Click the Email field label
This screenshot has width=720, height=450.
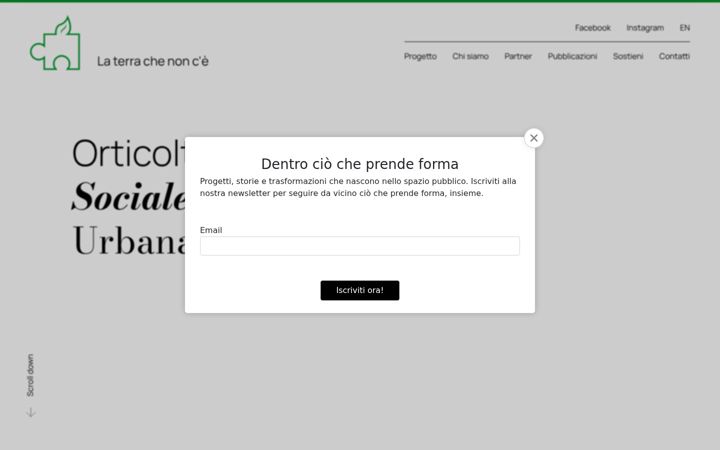(x=211, y=230)
